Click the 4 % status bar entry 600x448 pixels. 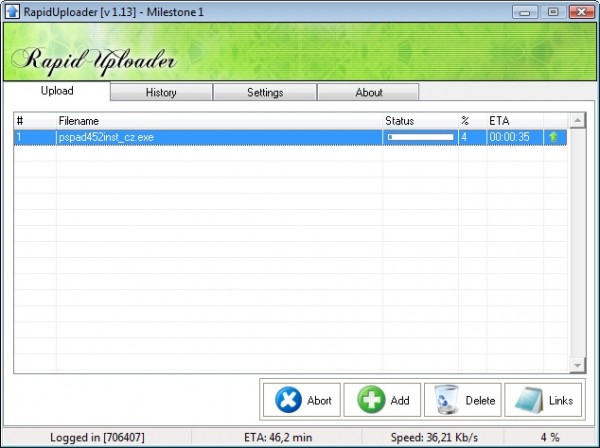click(550, 437)
